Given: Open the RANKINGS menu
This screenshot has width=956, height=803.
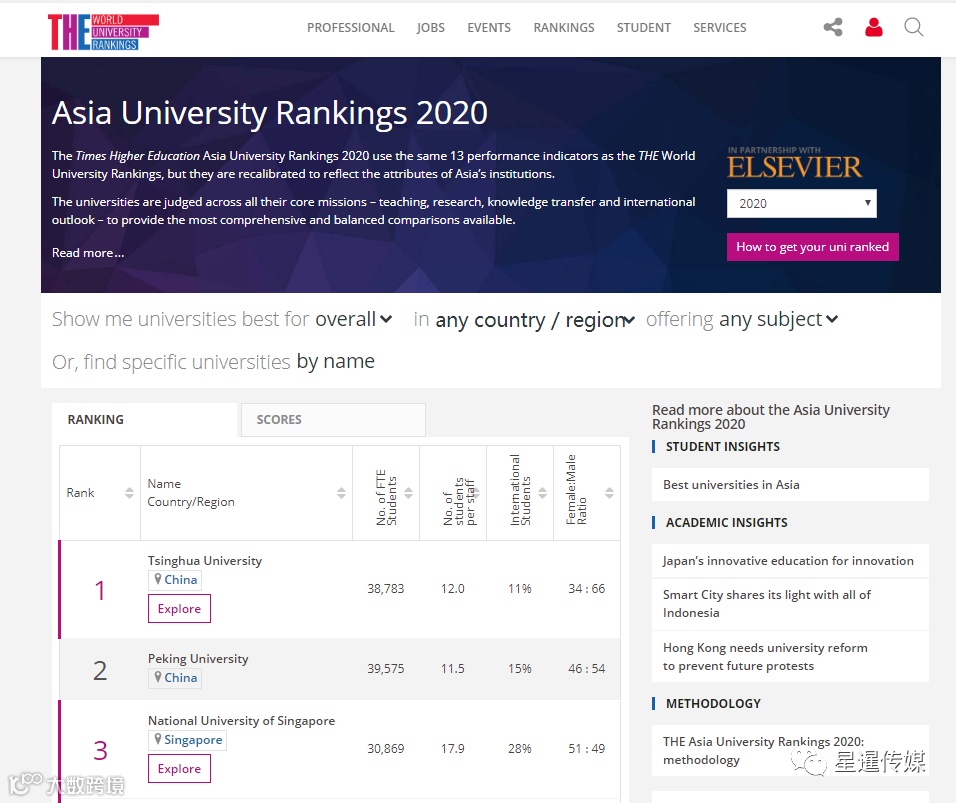Looking at the screenshot, I should pyautogui.click(x=564, y=27).
